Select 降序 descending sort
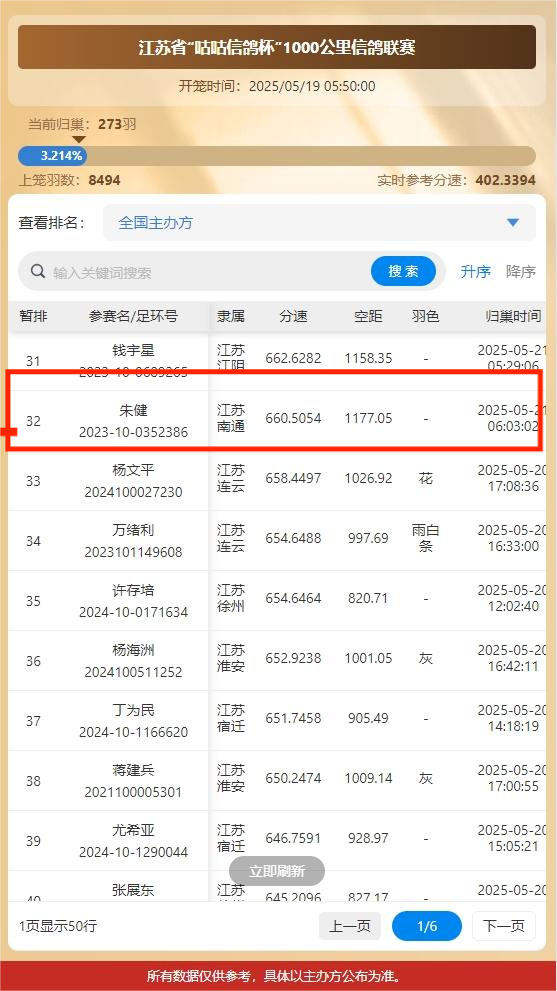Viewport: 557px width, 991px height. click(521, 272)
